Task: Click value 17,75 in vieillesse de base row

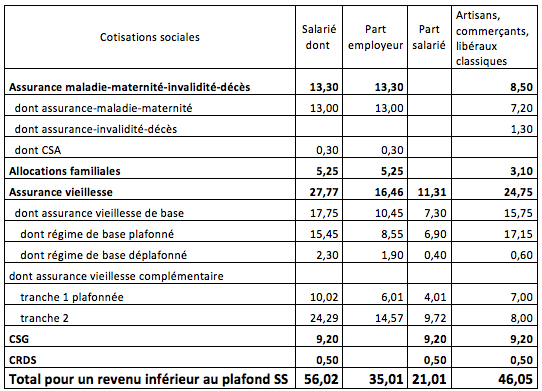Action: coord(324,213)
